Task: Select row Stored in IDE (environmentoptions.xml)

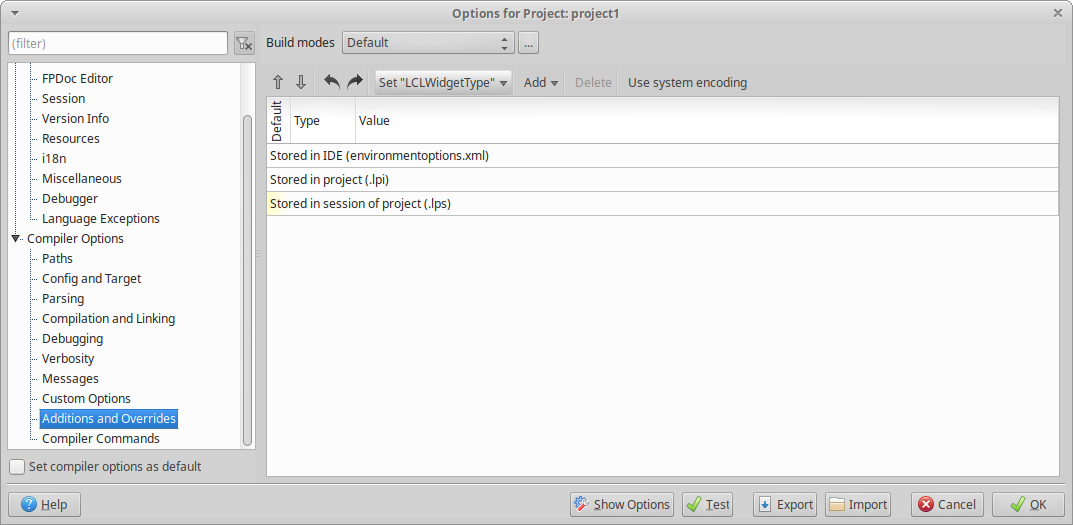Action: point(662,155)
